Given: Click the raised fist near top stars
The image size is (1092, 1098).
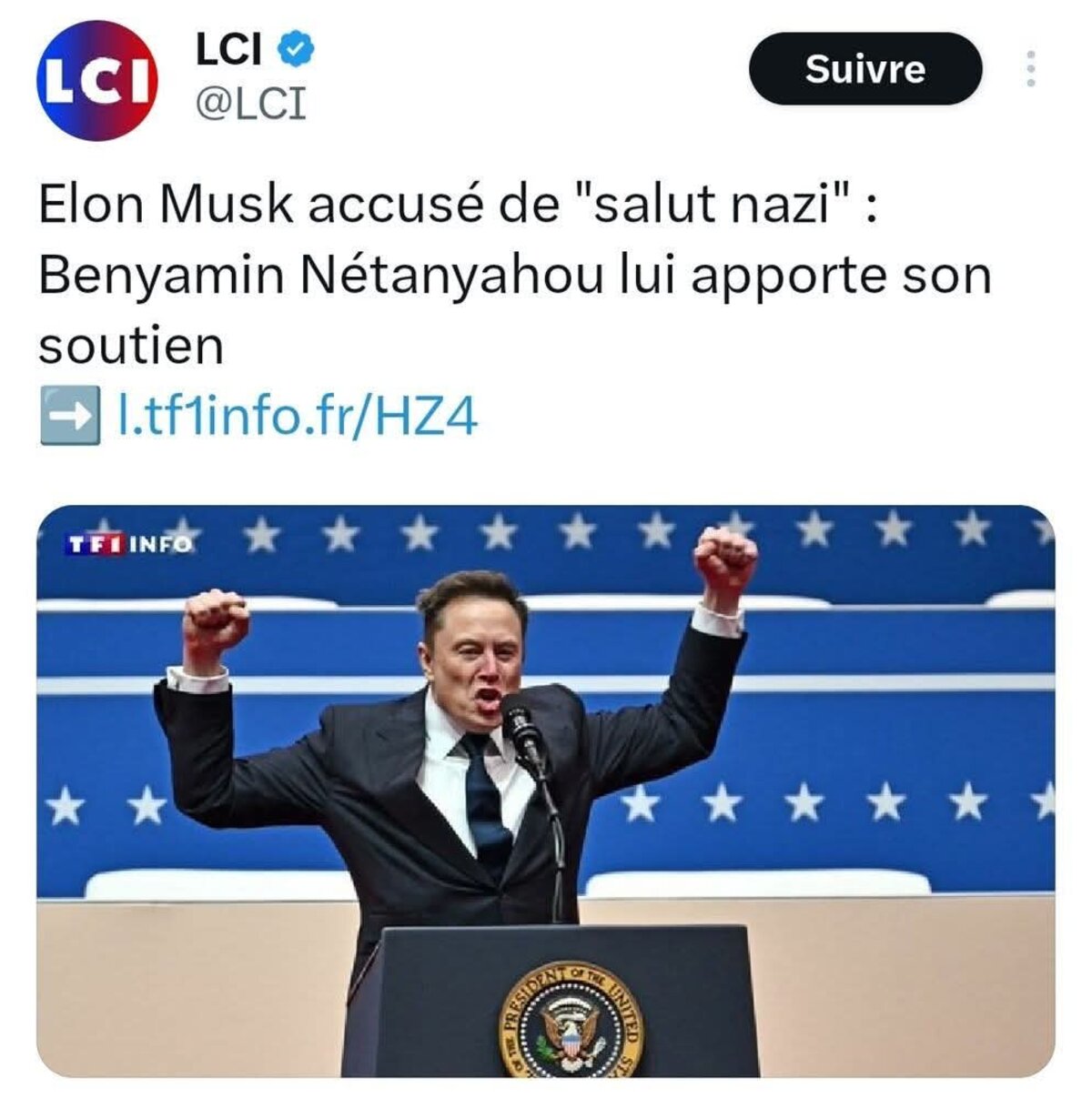Looking at the screenshot, I should click(x=725, y=557).
